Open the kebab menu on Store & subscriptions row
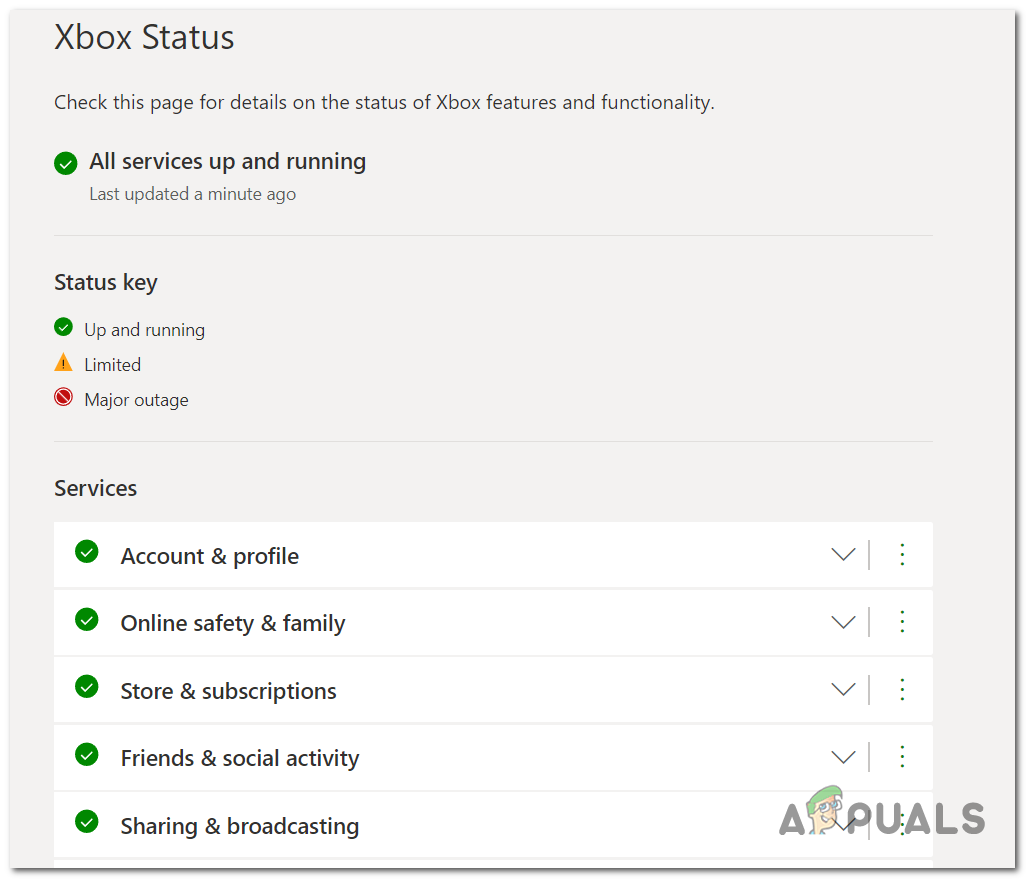Image resolution: width=1026 pixels, height=879 pixels. point(902,689)
